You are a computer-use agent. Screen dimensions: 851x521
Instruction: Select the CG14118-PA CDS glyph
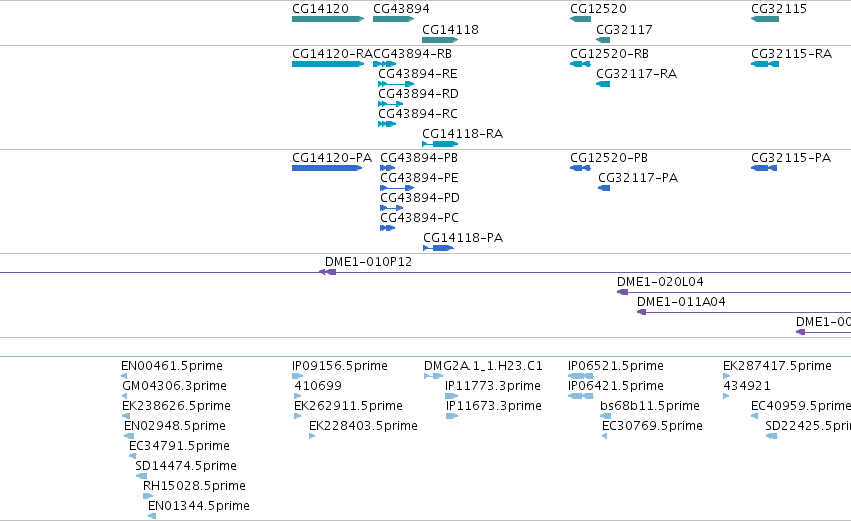[438, 249]
